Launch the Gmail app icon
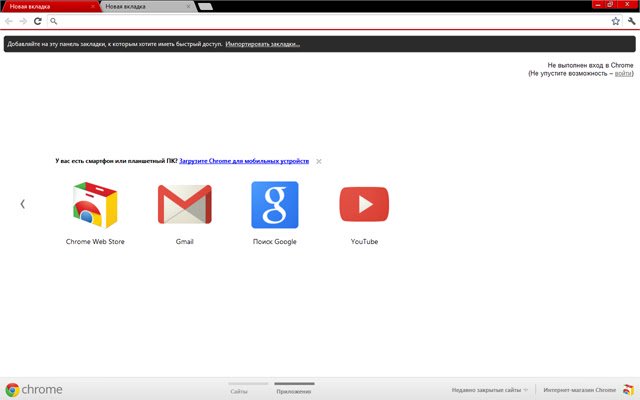Viewport: 640px width, 400px height. 184,204
